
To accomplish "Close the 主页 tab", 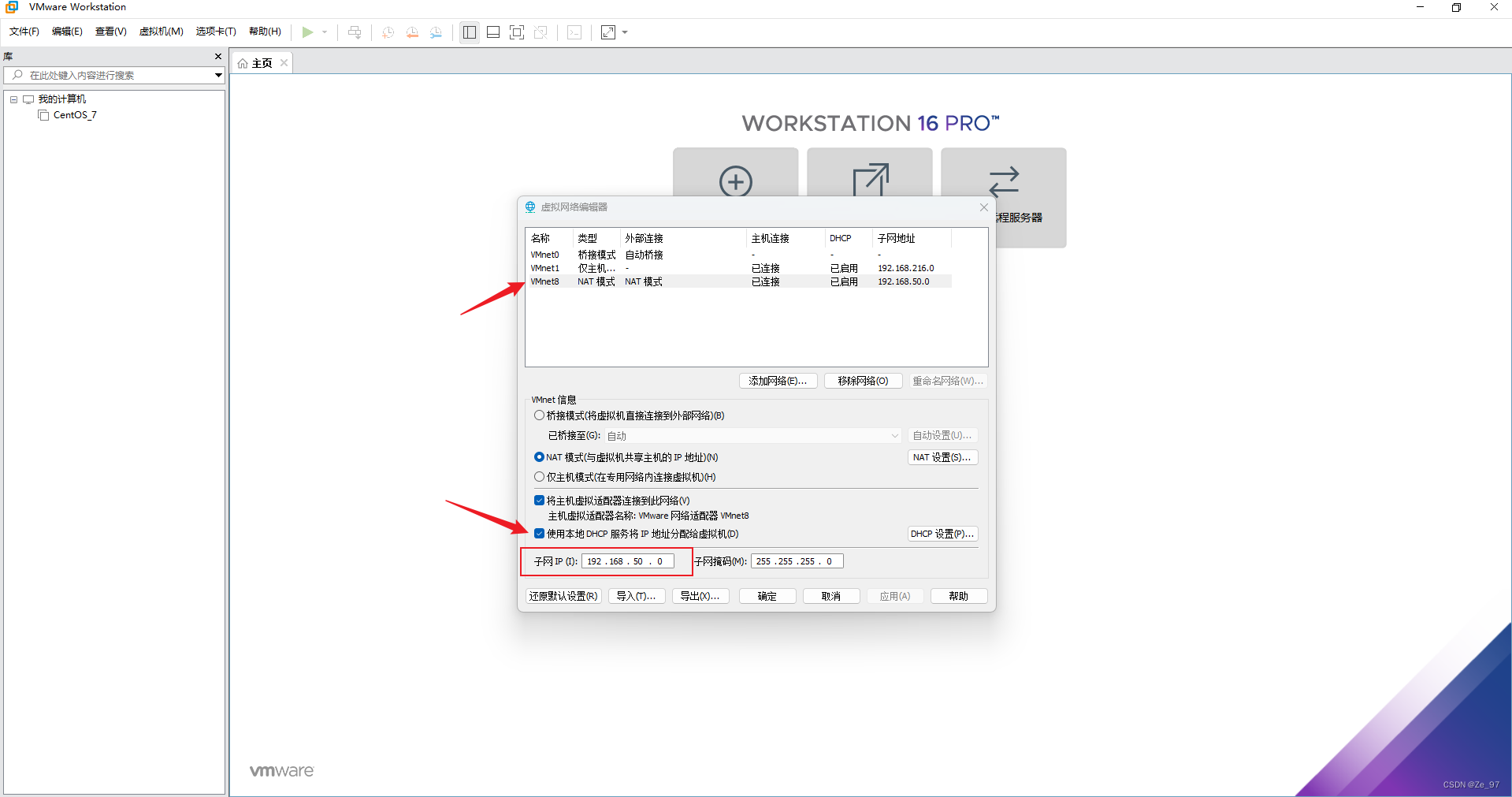I will (x=284, y=63).
